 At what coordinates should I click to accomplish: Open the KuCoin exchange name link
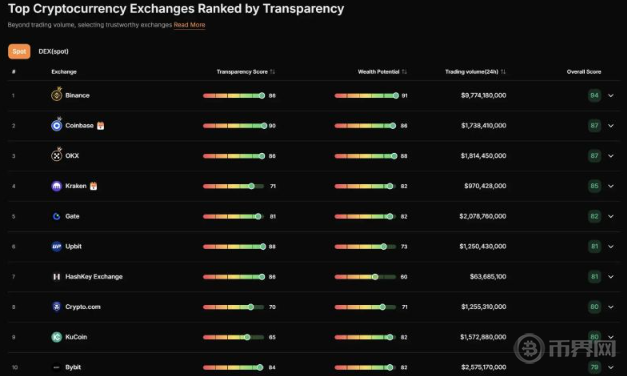(76, 337)
